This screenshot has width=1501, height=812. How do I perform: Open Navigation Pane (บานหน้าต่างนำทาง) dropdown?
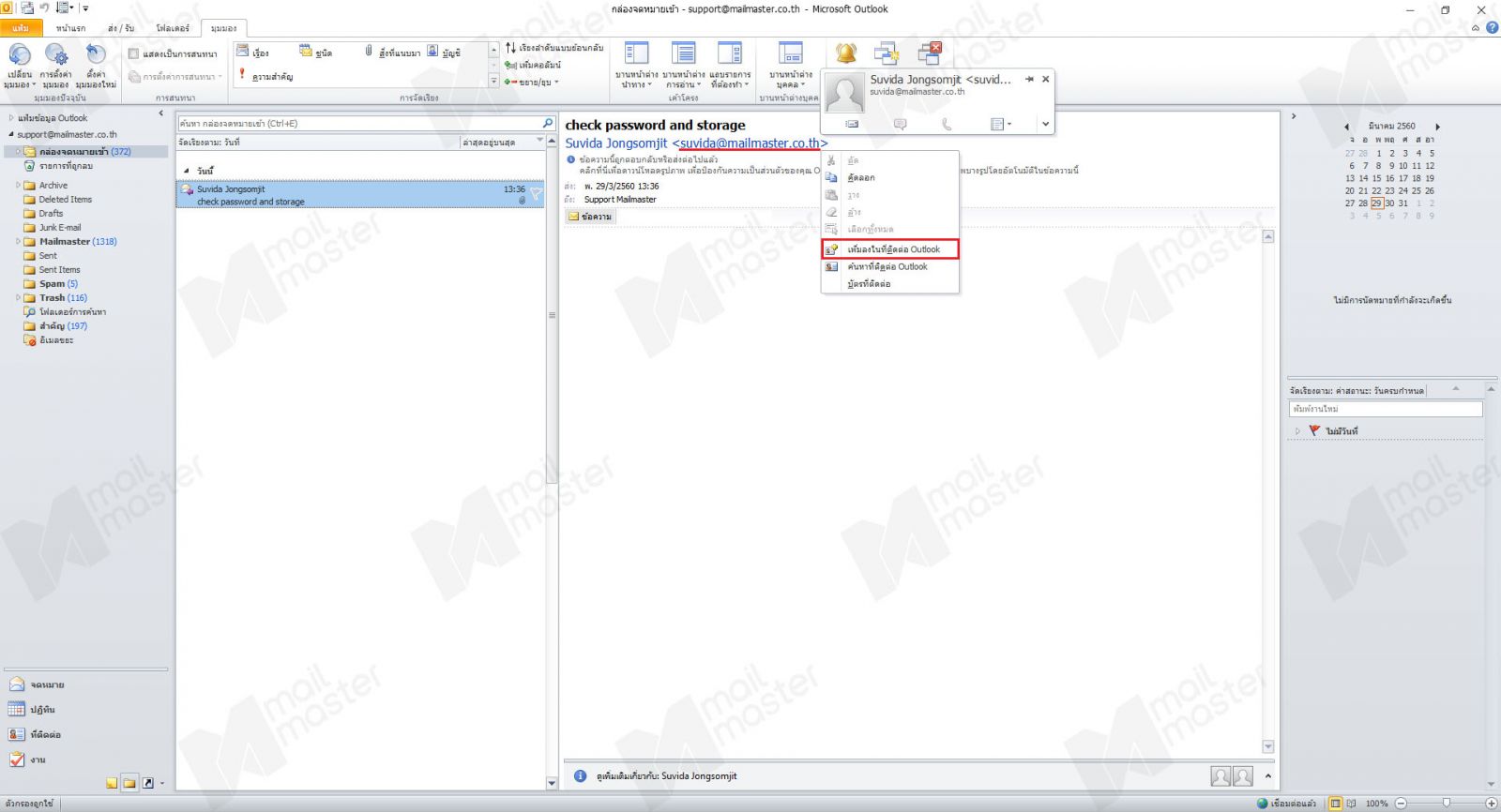[637, 65]
